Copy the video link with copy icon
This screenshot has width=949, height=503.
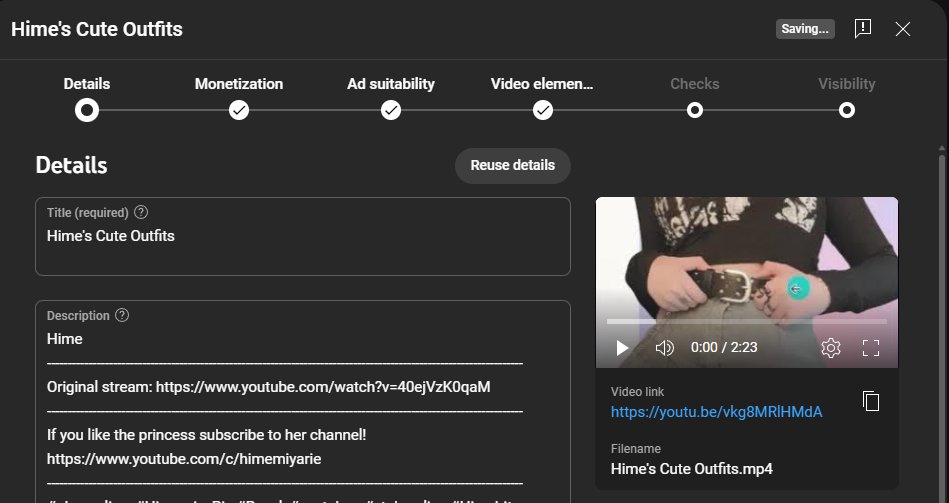tap(870, 401)
